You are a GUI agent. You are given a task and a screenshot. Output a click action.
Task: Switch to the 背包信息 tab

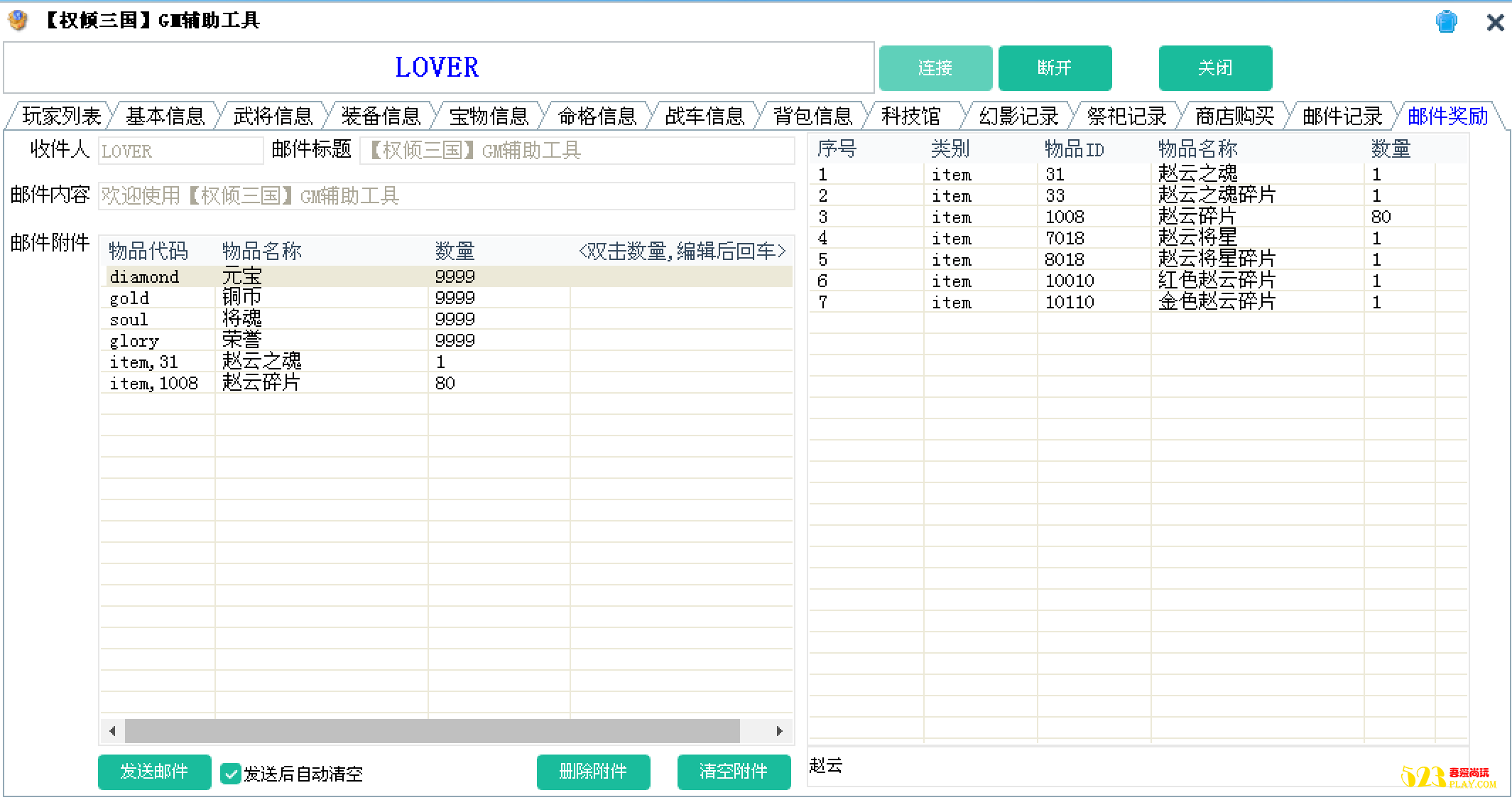point(812,116)
